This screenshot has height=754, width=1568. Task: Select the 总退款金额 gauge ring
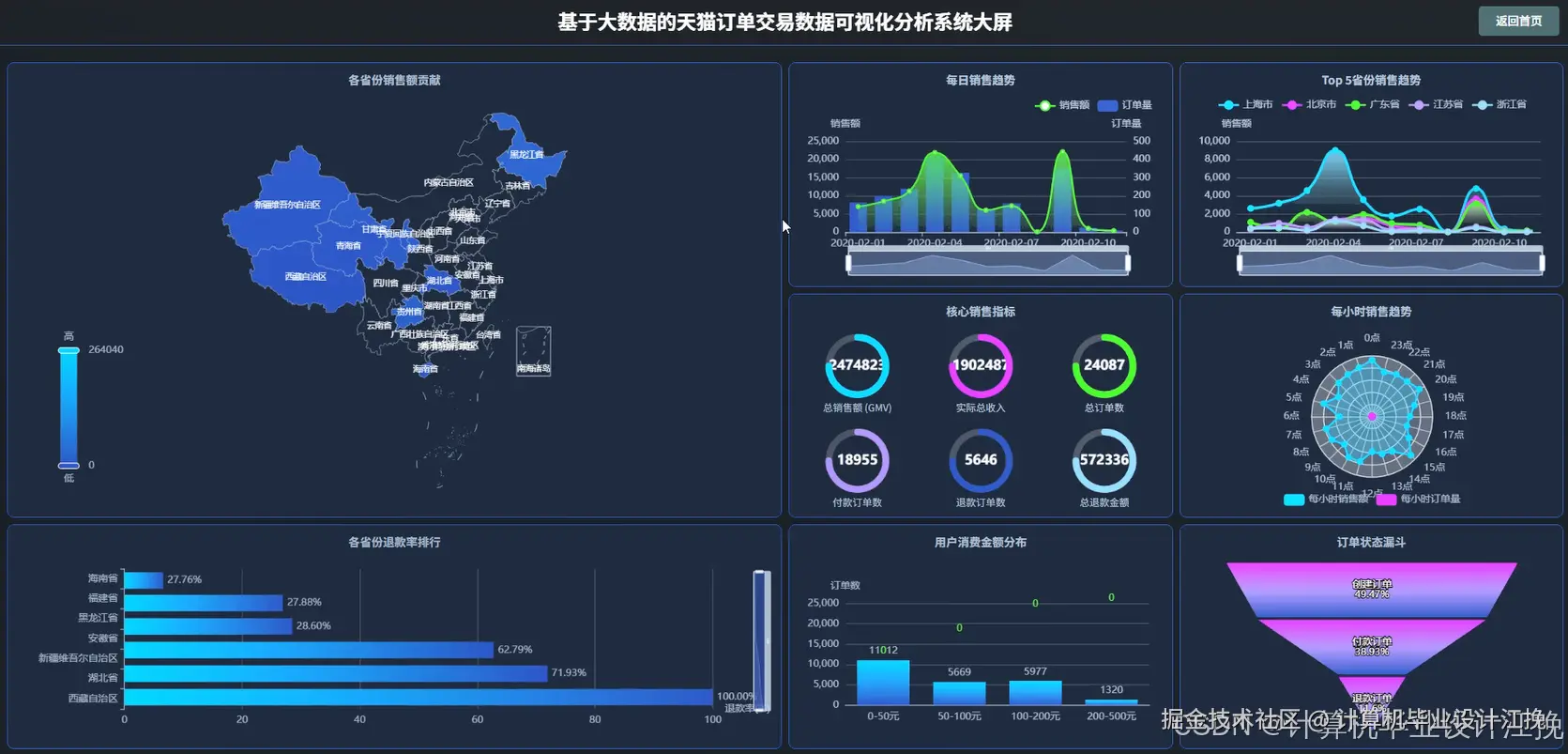point(1104,460)
